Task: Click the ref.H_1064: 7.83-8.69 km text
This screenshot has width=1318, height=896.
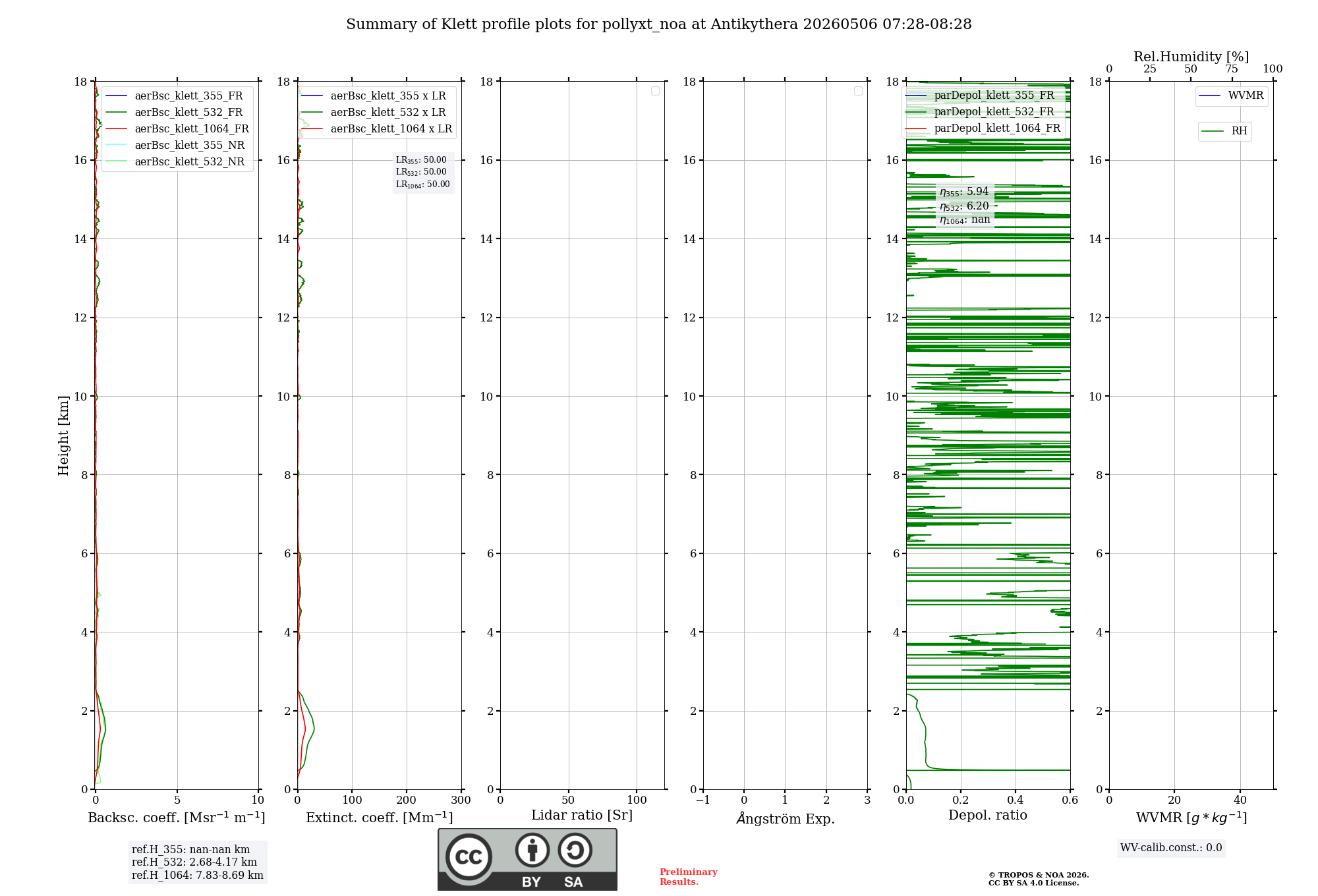Action: [x=198, y=876]
